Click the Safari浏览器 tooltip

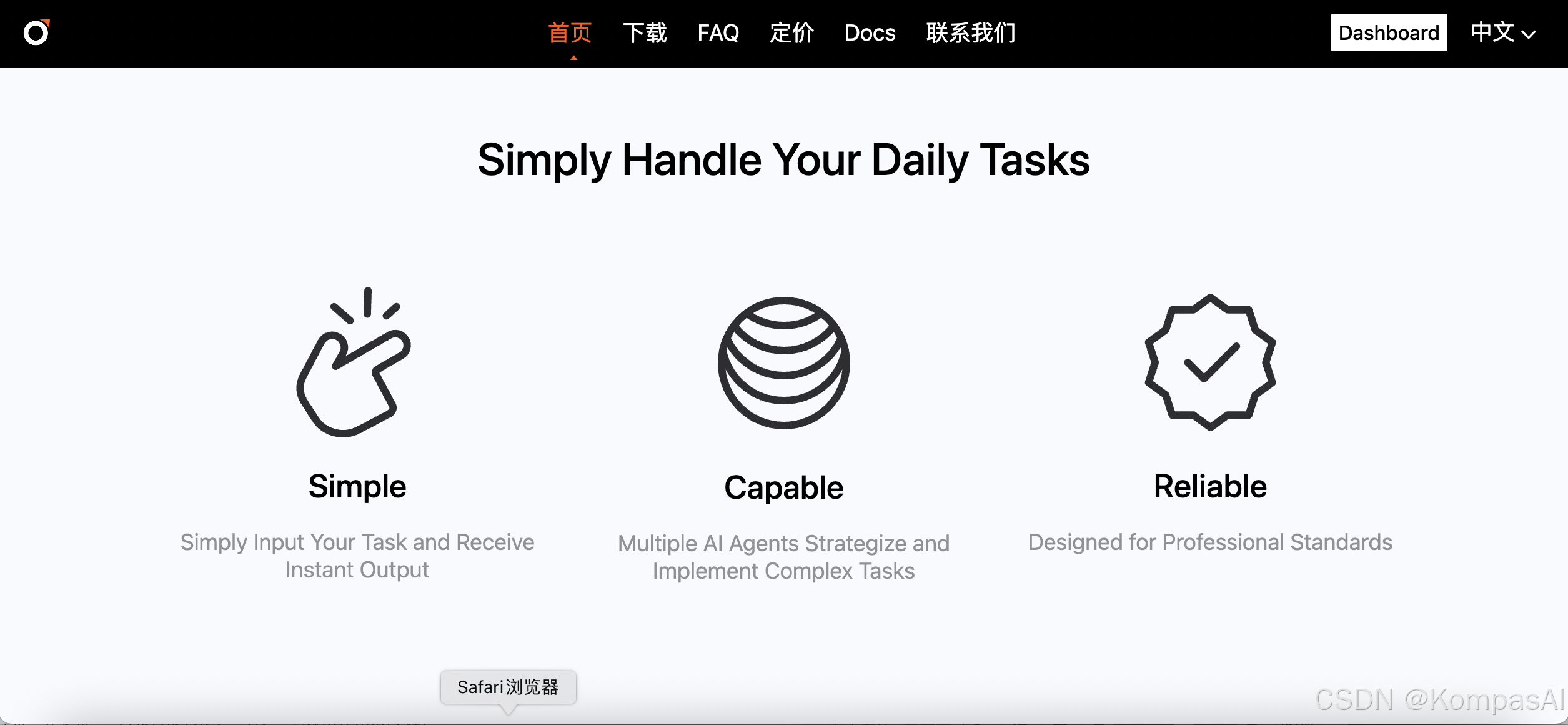tap(508, 687)
